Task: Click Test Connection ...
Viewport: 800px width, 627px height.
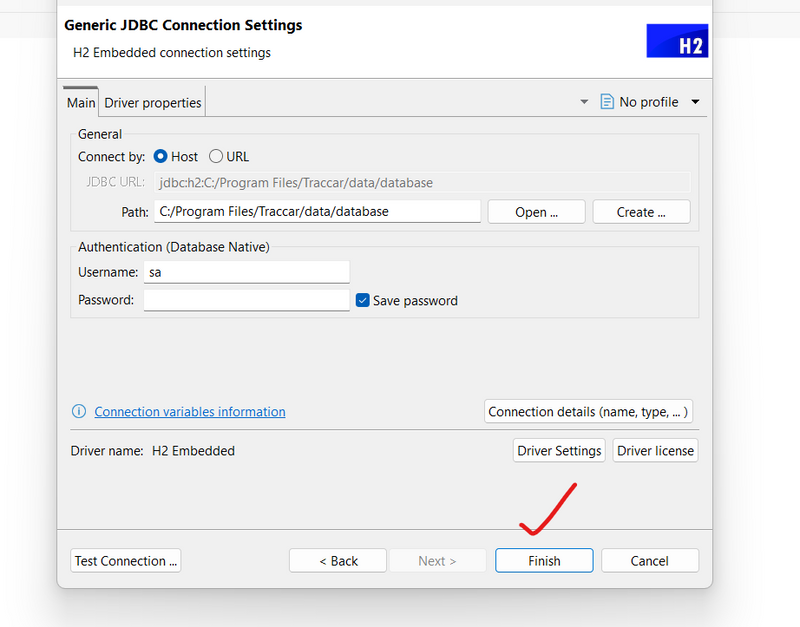Action: pos(126,561)
